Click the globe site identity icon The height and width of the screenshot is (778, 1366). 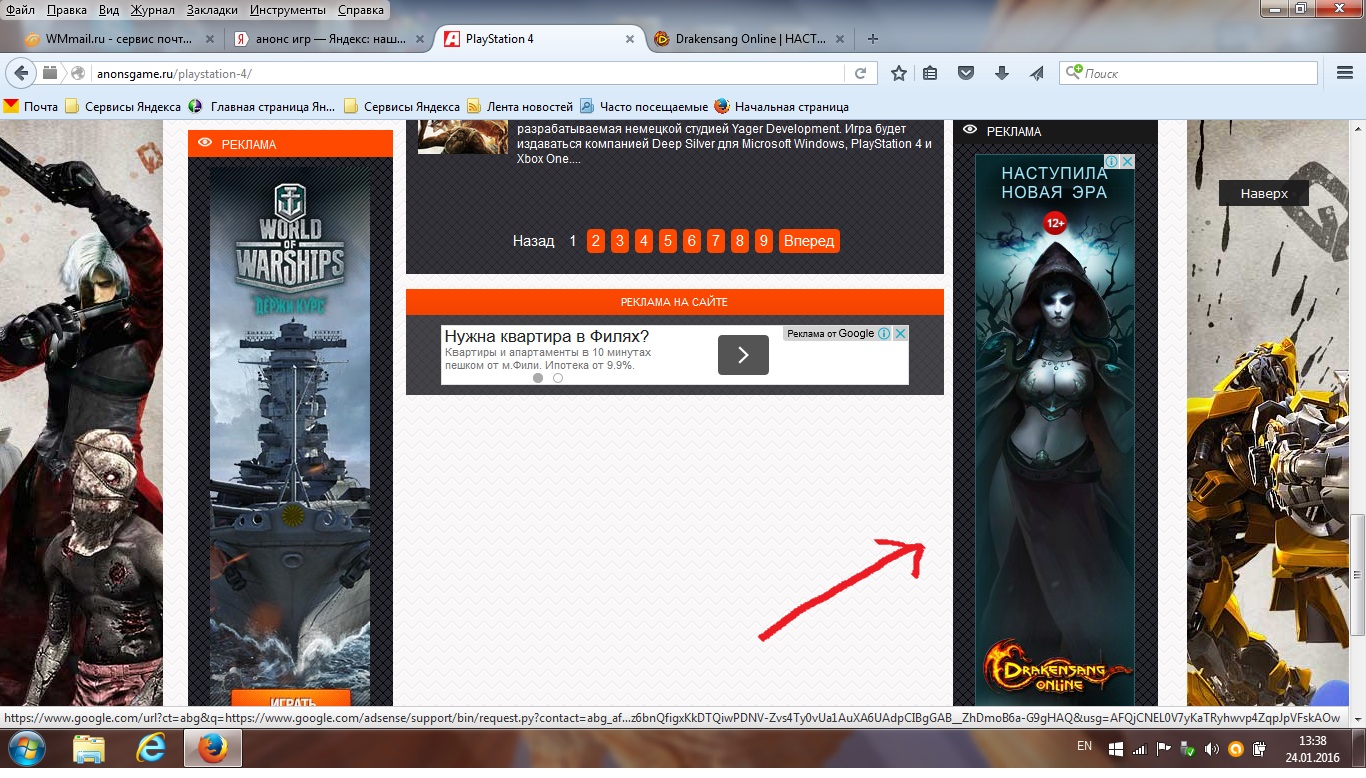point(77,73)
